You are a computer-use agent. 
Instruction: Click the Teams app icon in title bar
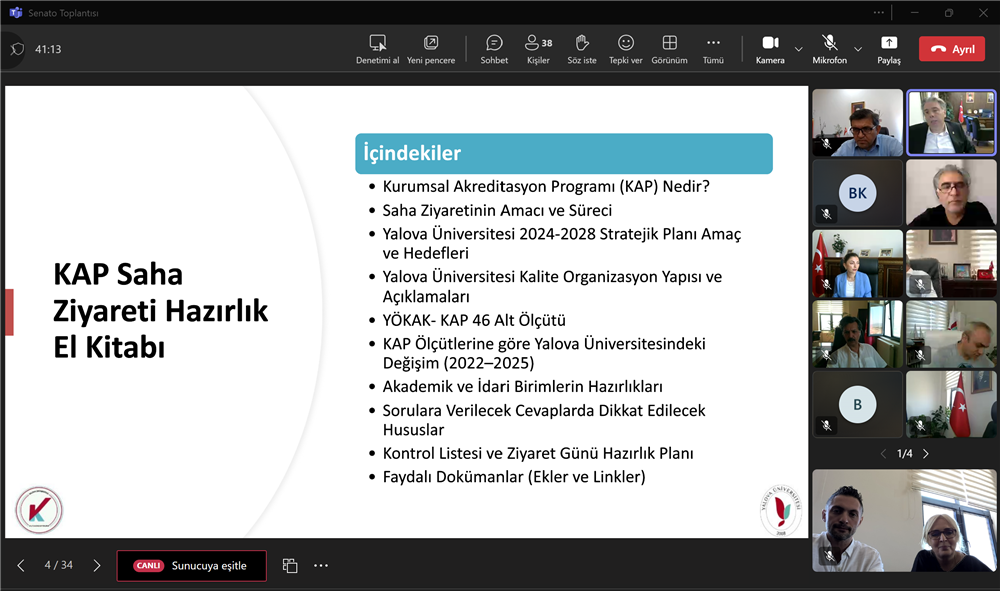(x=16, y=13)
